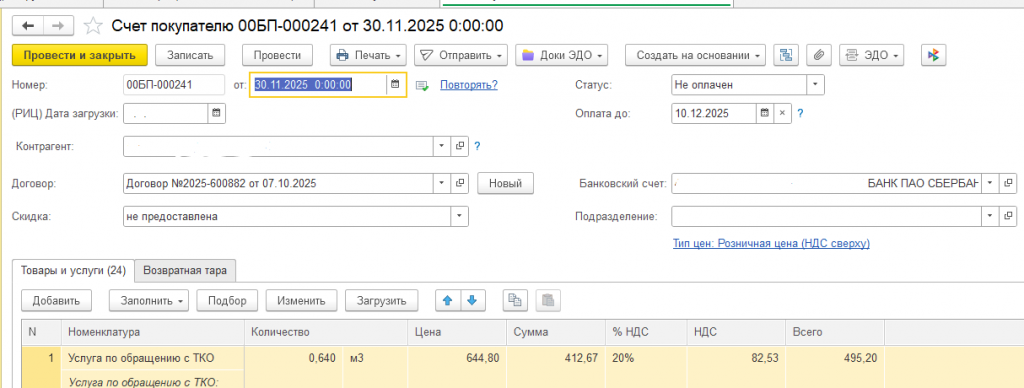Select the price cell 644,80
This screenshot has height=388, width=1024.
tap(457, 358)
